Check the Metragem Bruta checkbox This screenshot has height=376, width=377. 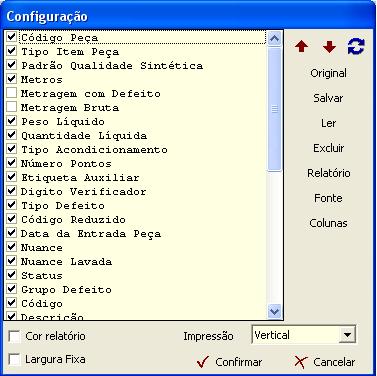tap(12, 106)
